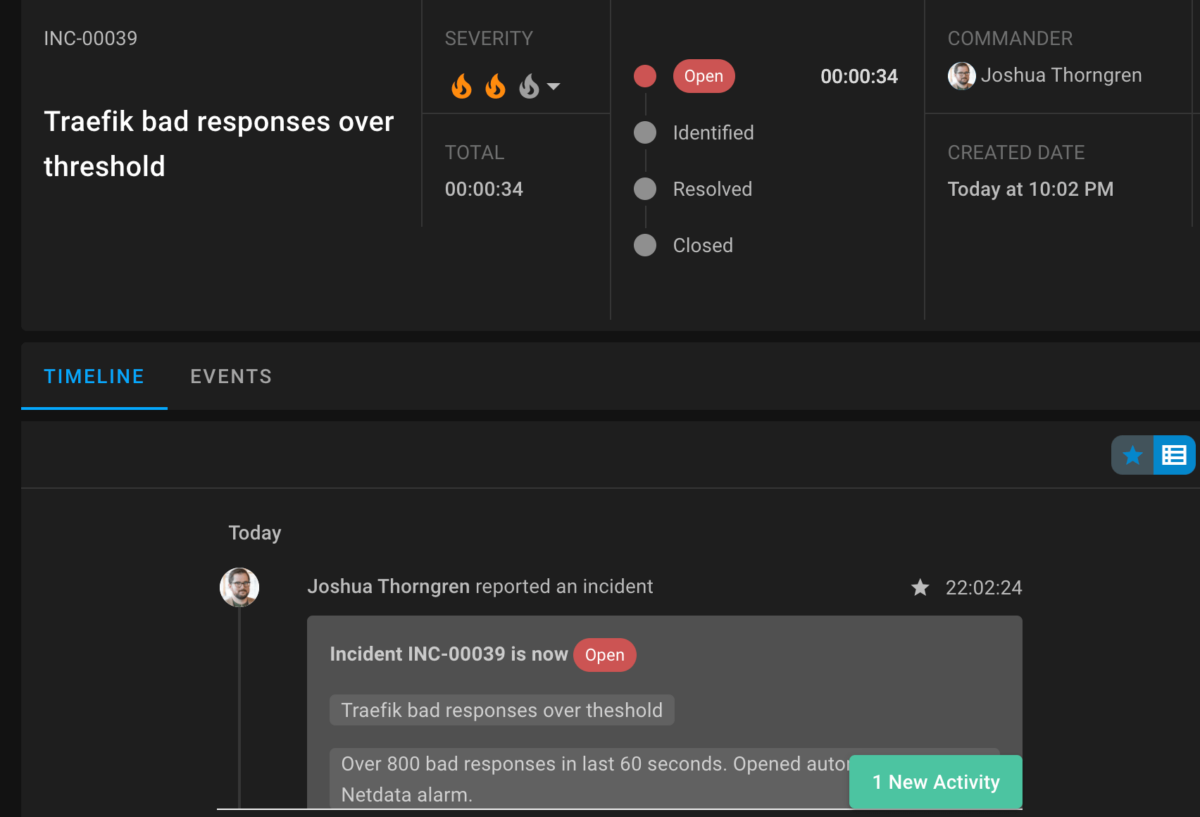Viewport: 1200px width, 817px height.
Task: Expand the severity dropdown arrow
Action: pos(553,87)
